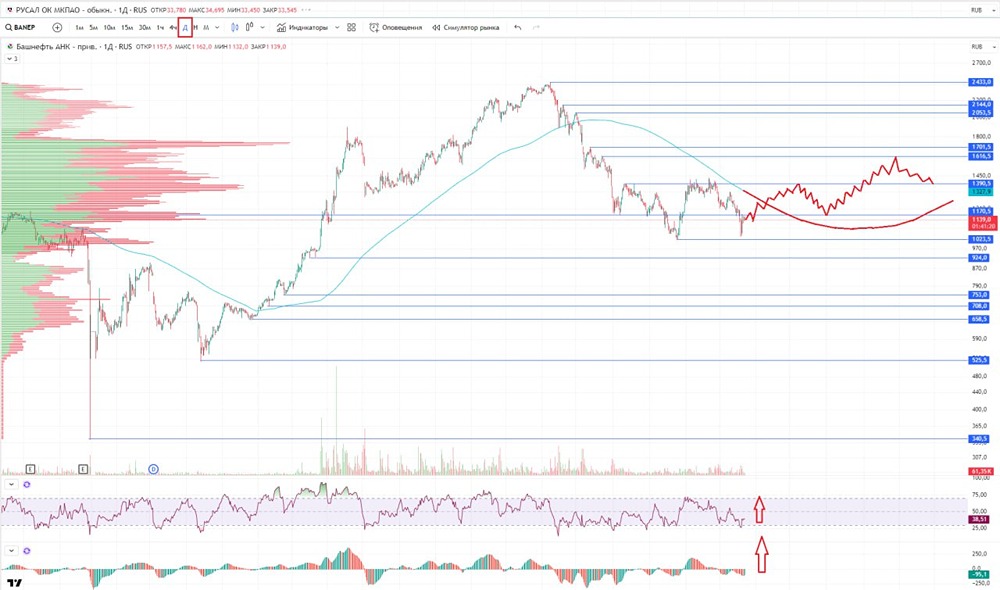The height and width of the screenshot is (590, 1000).
Task: Open symbol search showing BANEP
Action: (x=20, y=27)
